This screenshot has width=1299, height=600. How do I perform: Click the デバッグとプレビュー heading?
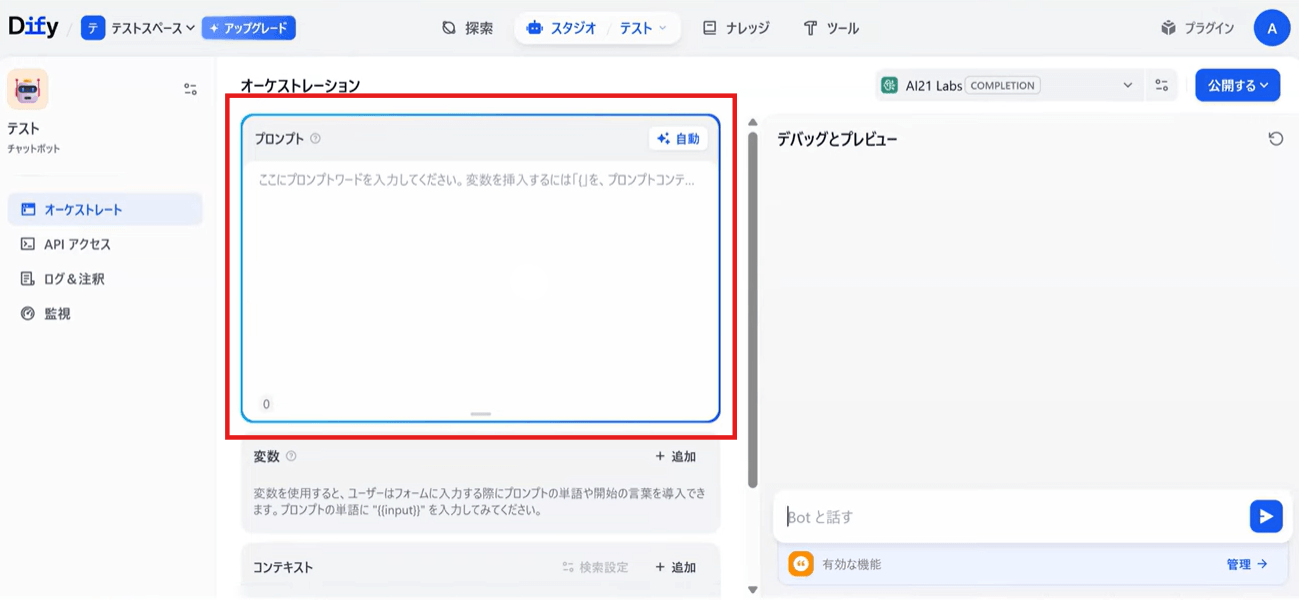pos(837,139)
